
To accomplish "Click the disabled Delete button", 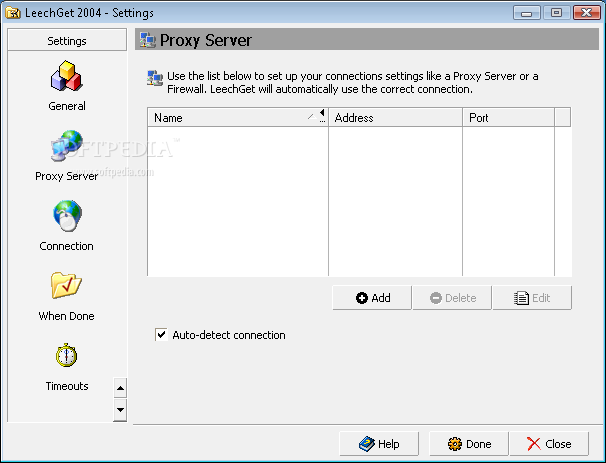I will tap(452, 298).
